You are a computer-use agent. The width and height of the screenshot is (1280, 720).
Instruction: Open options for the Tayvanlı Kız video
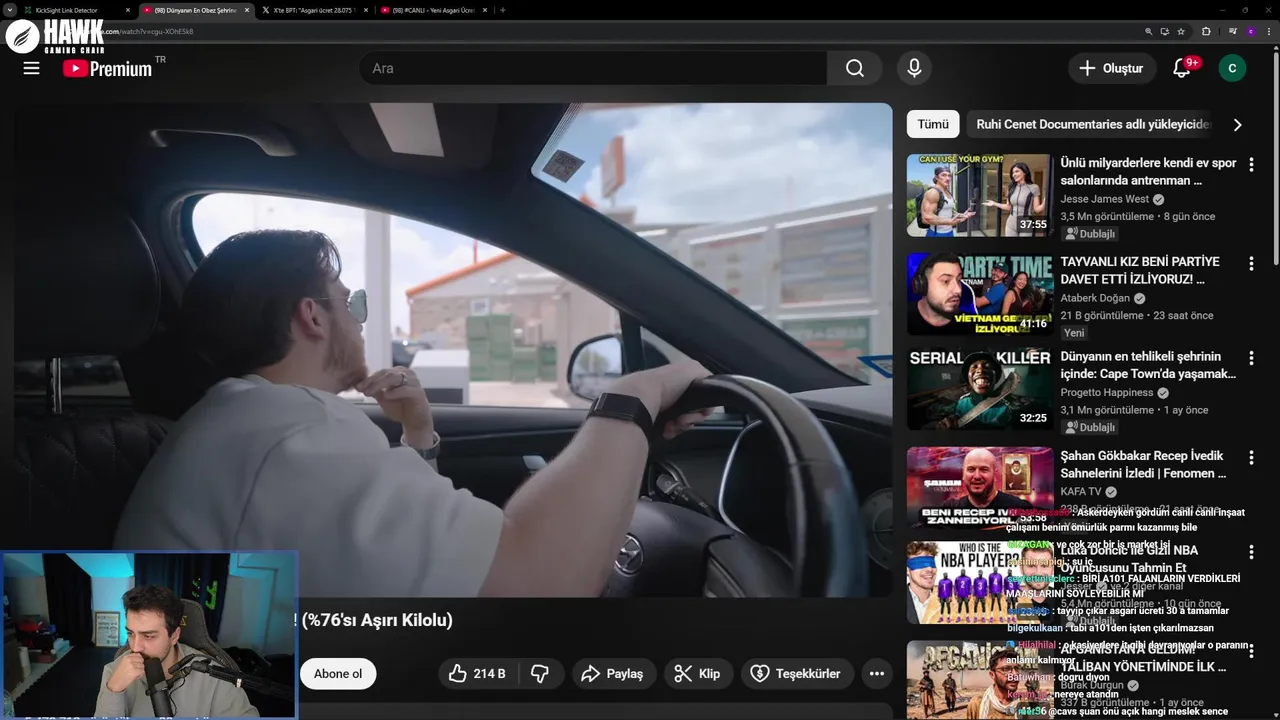1250,263
